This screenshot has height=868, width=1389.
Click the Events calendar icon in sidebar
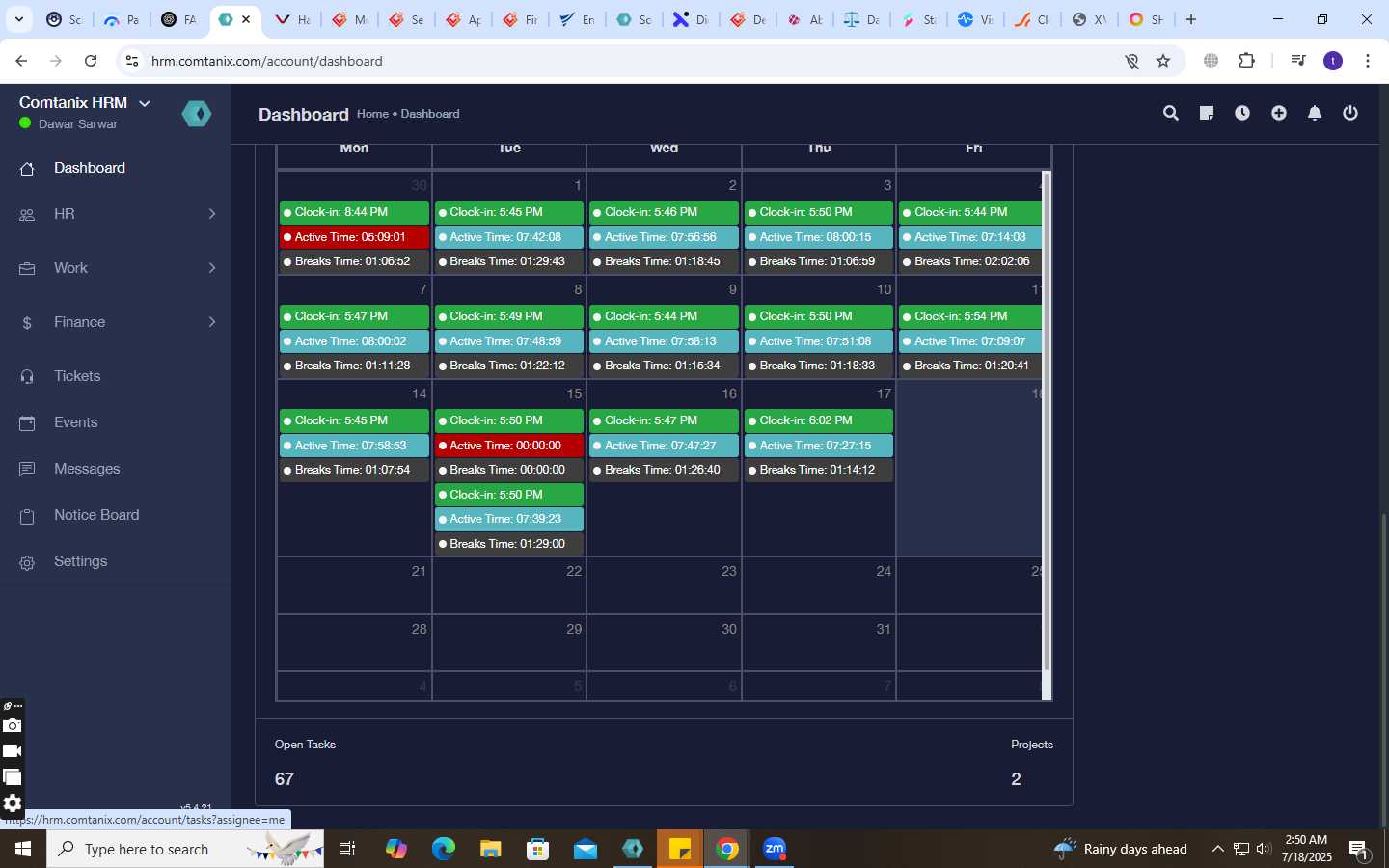point(27,423)
